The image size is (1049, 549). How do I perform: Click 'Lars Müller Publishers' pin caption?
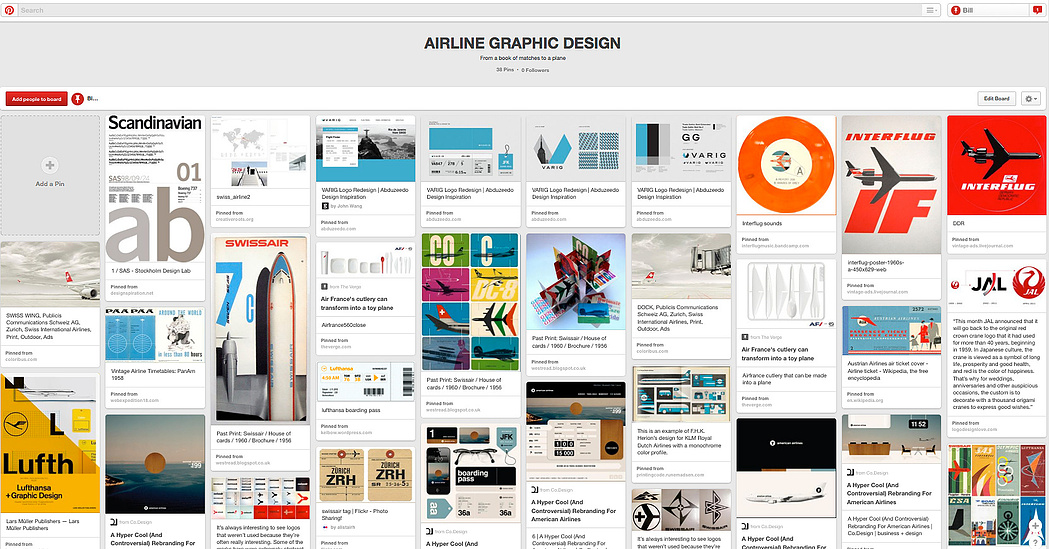(43, 524)
